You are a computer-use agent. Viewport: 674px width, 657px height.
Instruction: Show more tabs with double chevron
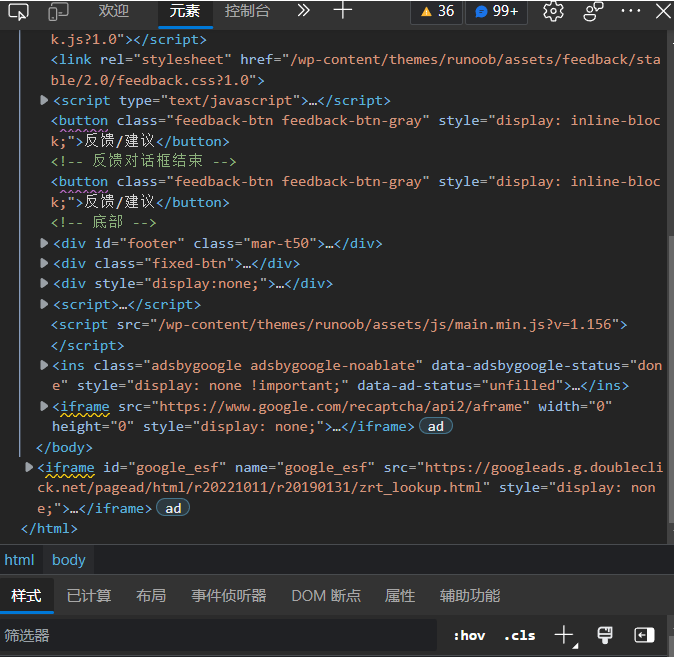[x=304, y=11]
